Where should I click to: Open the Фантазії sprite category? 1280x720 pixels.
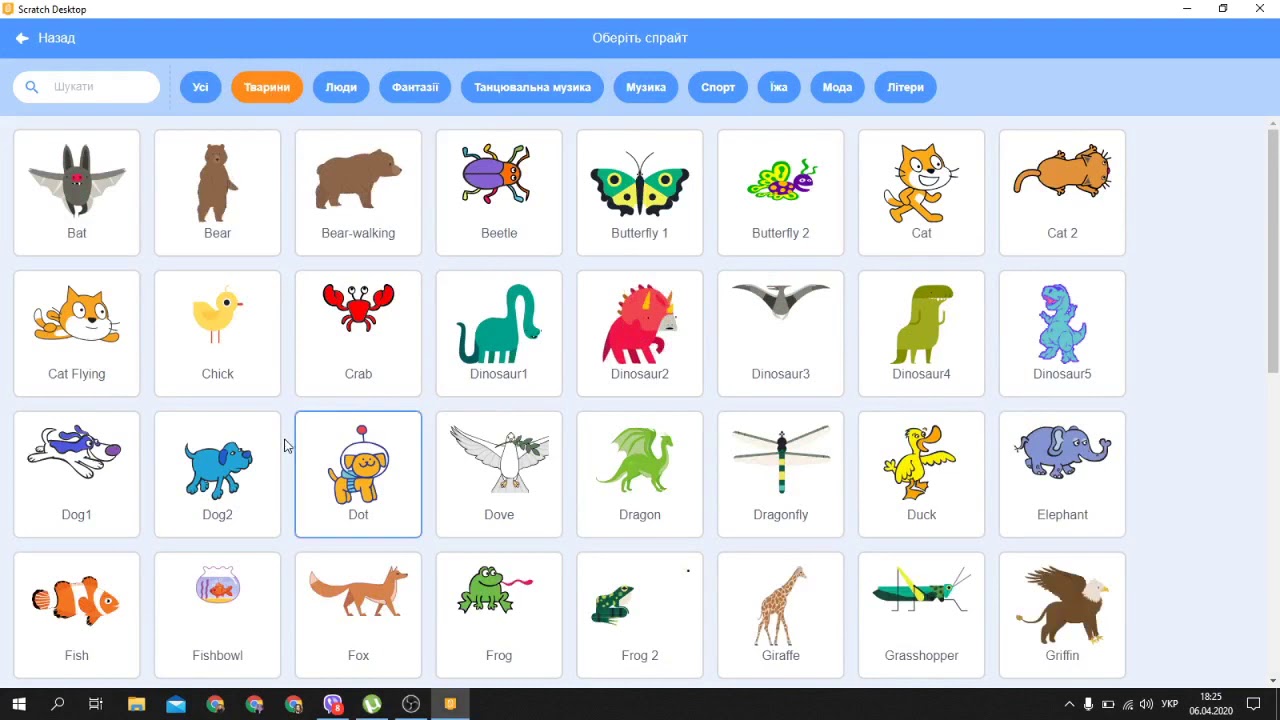pyautogui.click(x=415, y=87)
